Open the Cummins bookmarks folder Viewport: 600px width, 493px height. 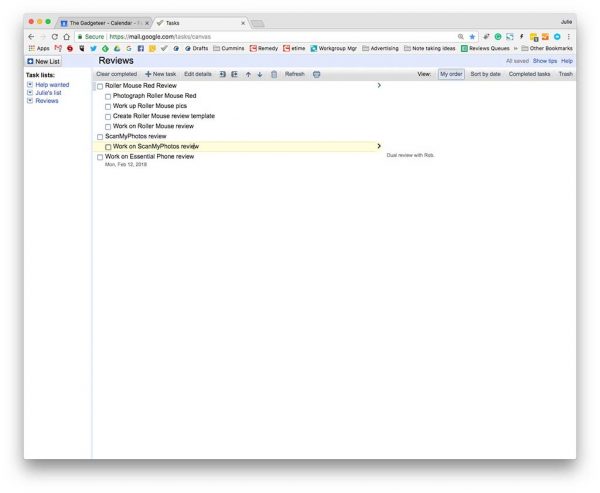(x=228, y=48)
